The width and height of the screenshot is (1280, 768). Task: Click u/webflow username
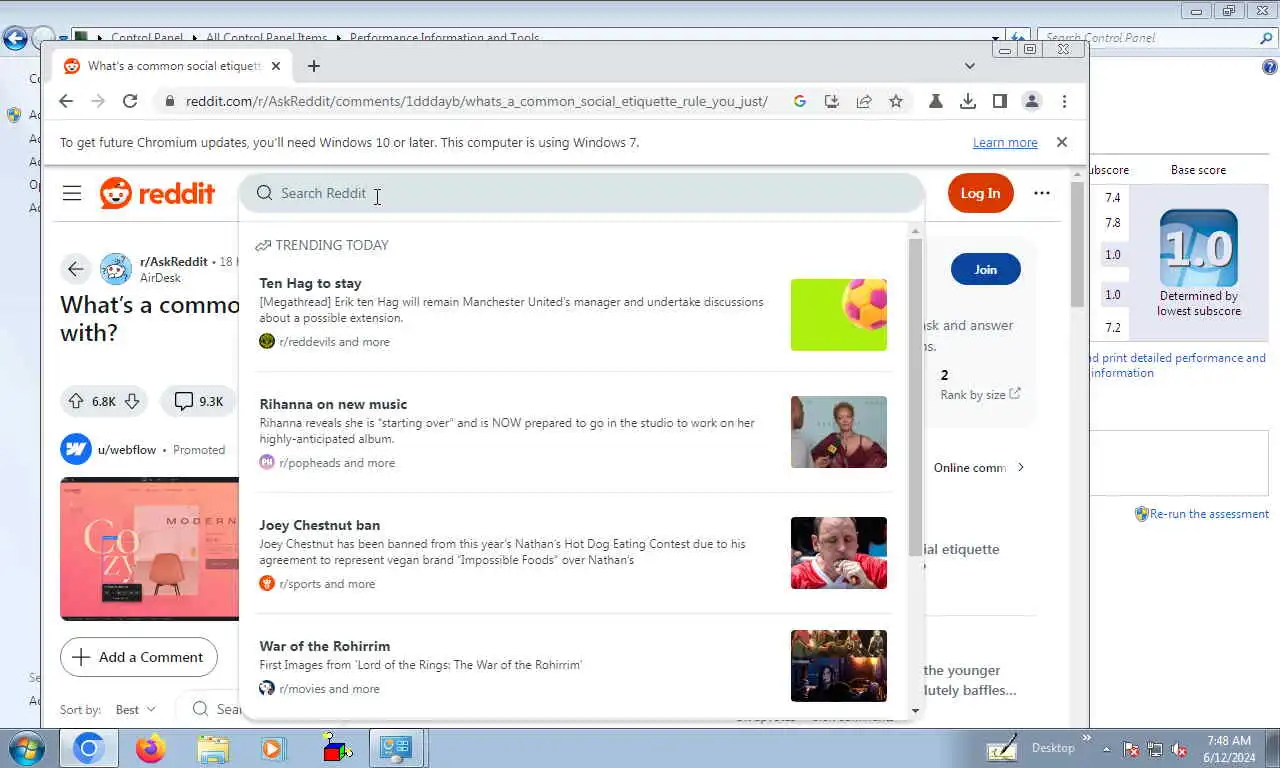pos(127,450)
